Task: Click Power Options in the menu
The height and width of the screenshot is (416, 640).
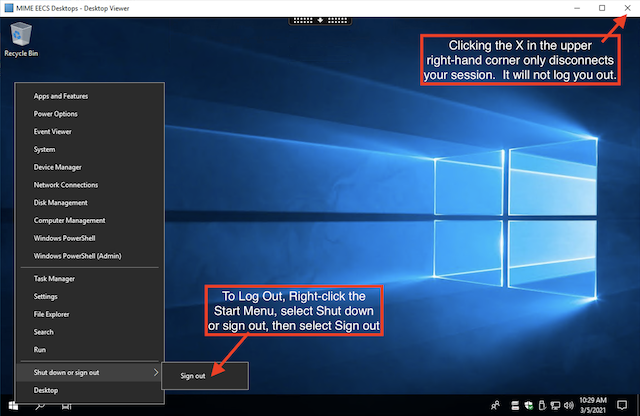Action: 56,114
